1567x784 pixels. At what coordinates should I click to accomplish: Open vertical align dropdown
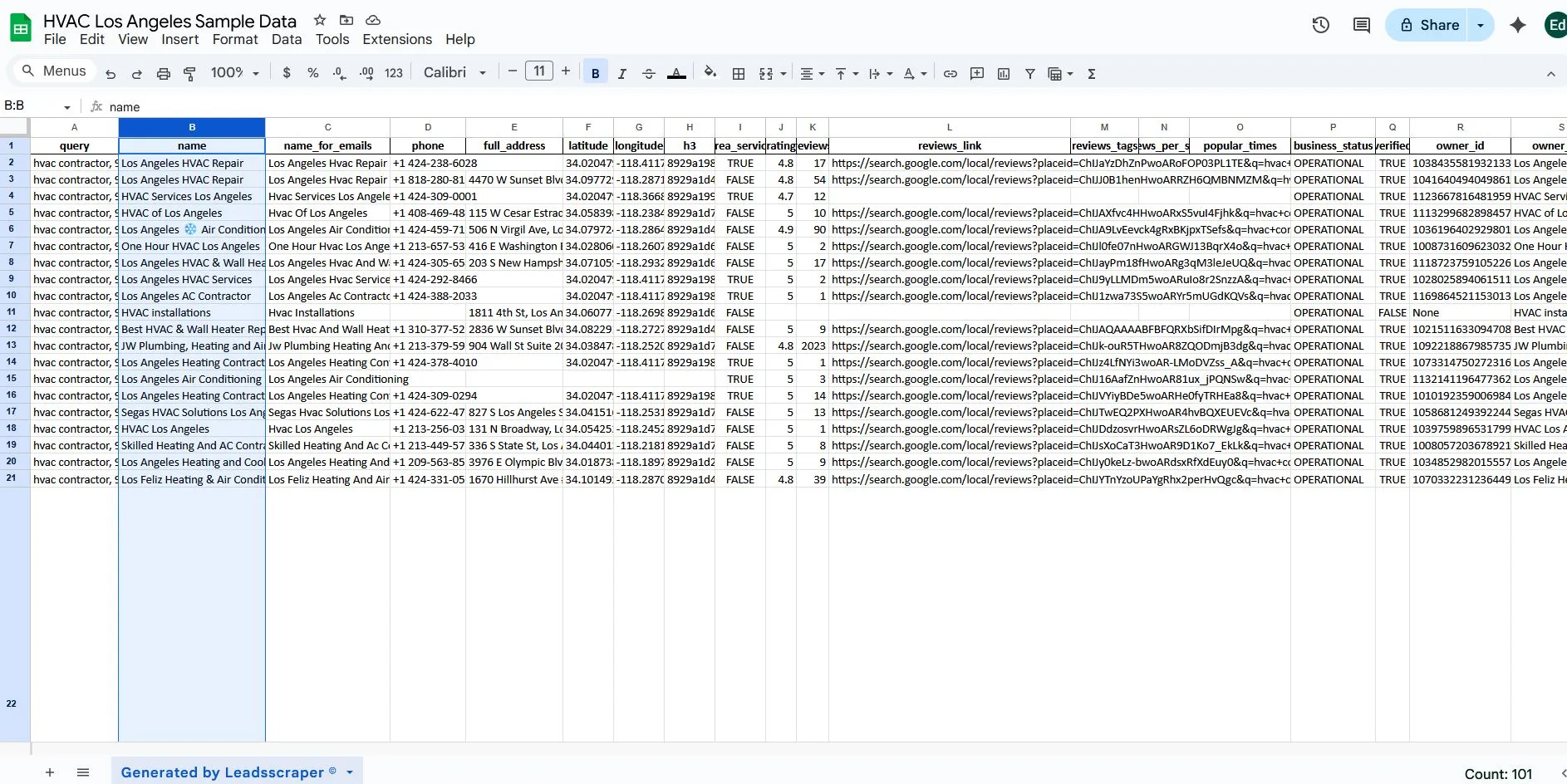[847, 74]
